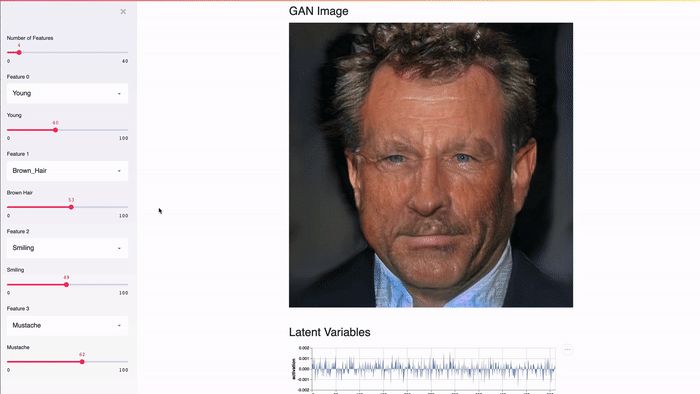
Task: Click the dropdown arrow beside Young
Action: click(119, 94)
